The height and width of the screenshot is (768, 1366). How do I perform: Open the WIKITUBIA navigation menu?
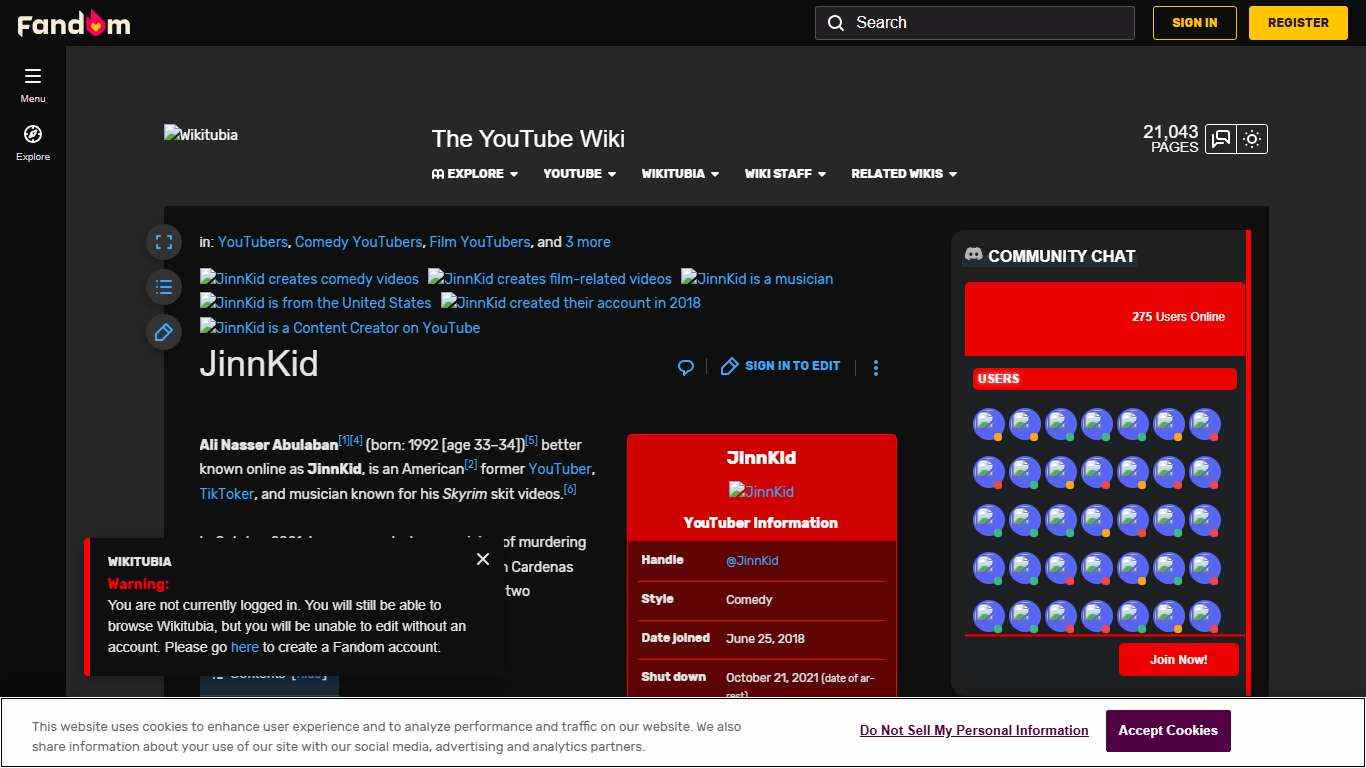[680, 174]
